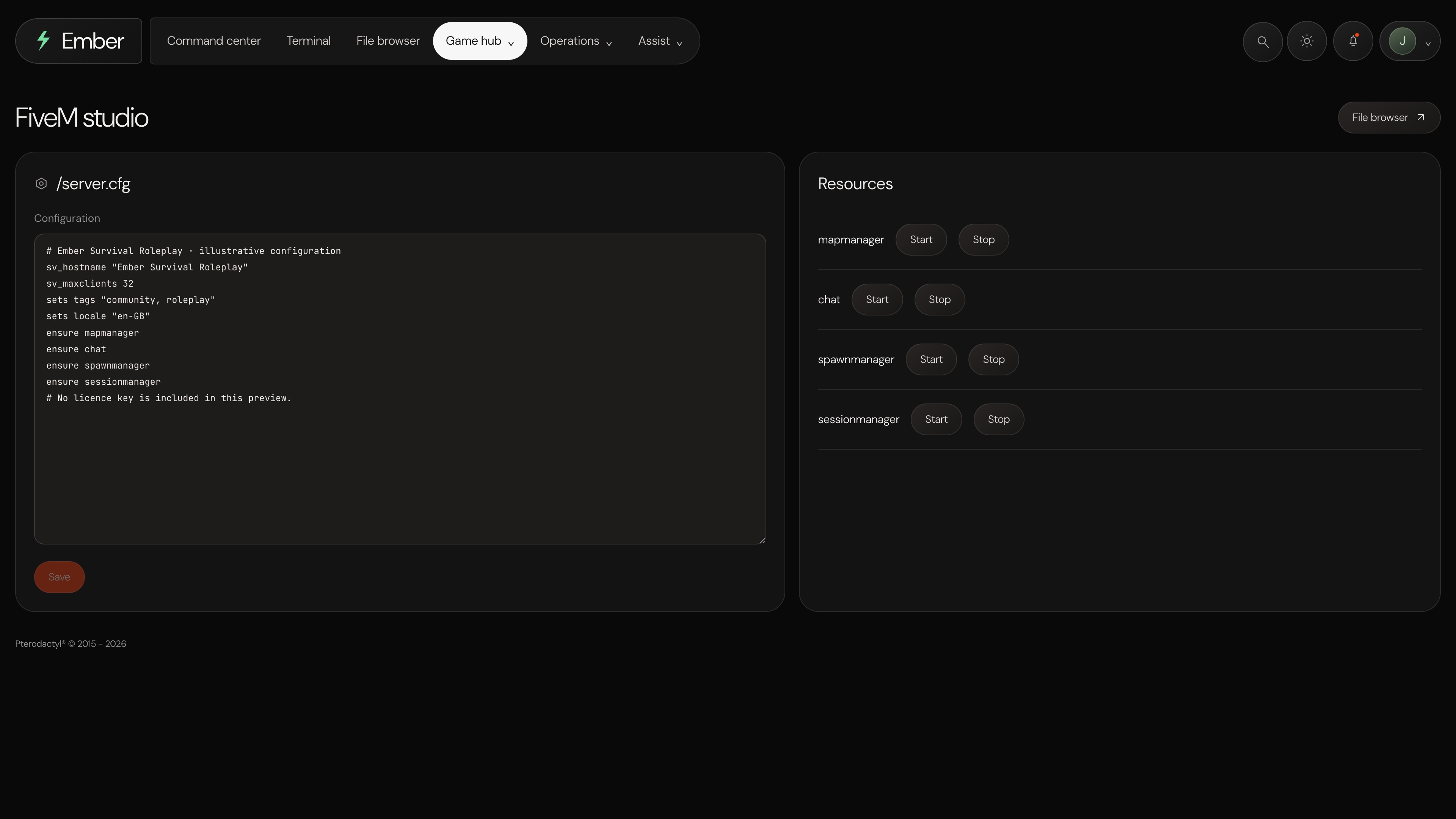Click the sets tags config line
Viewport: 1456px width, 819px height.
[130, 300]
